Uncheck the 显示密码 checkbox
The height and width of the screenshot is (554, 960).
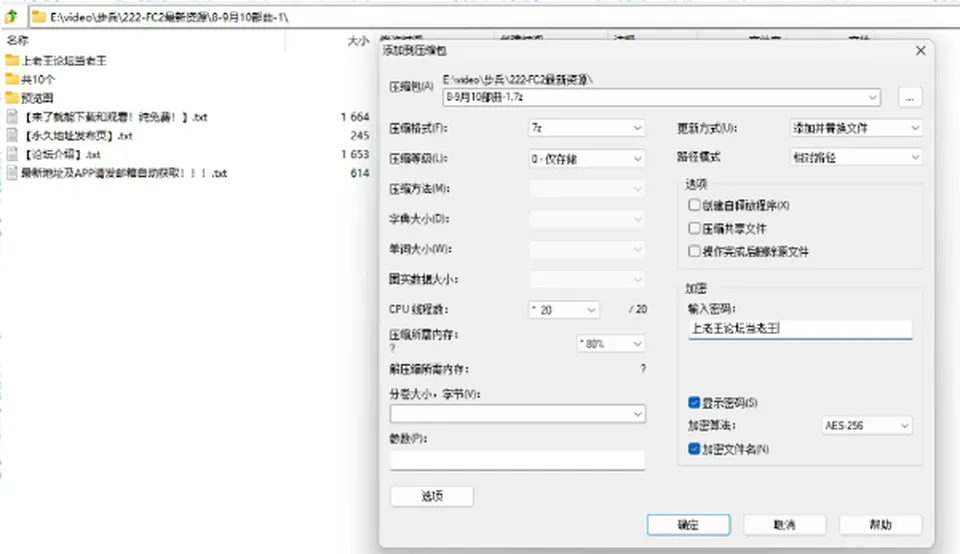tap(694, 402)
